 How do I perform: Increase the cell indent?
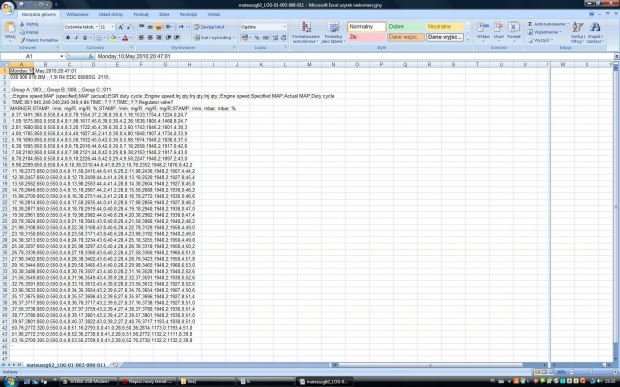pos(177,38)
